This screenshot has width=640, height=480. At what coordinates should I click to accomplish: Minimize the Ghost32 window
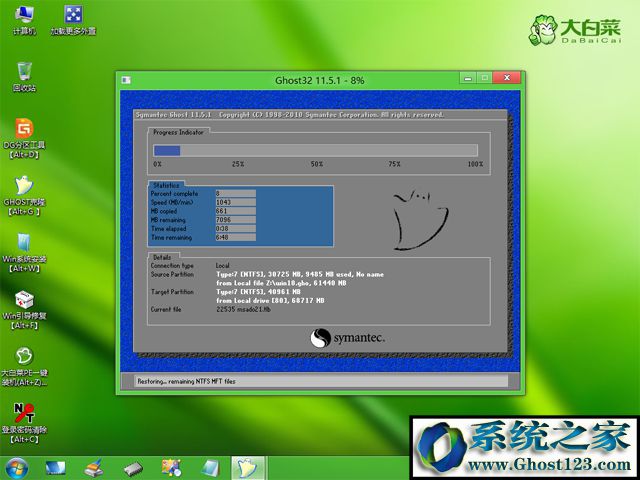[468, 78]
